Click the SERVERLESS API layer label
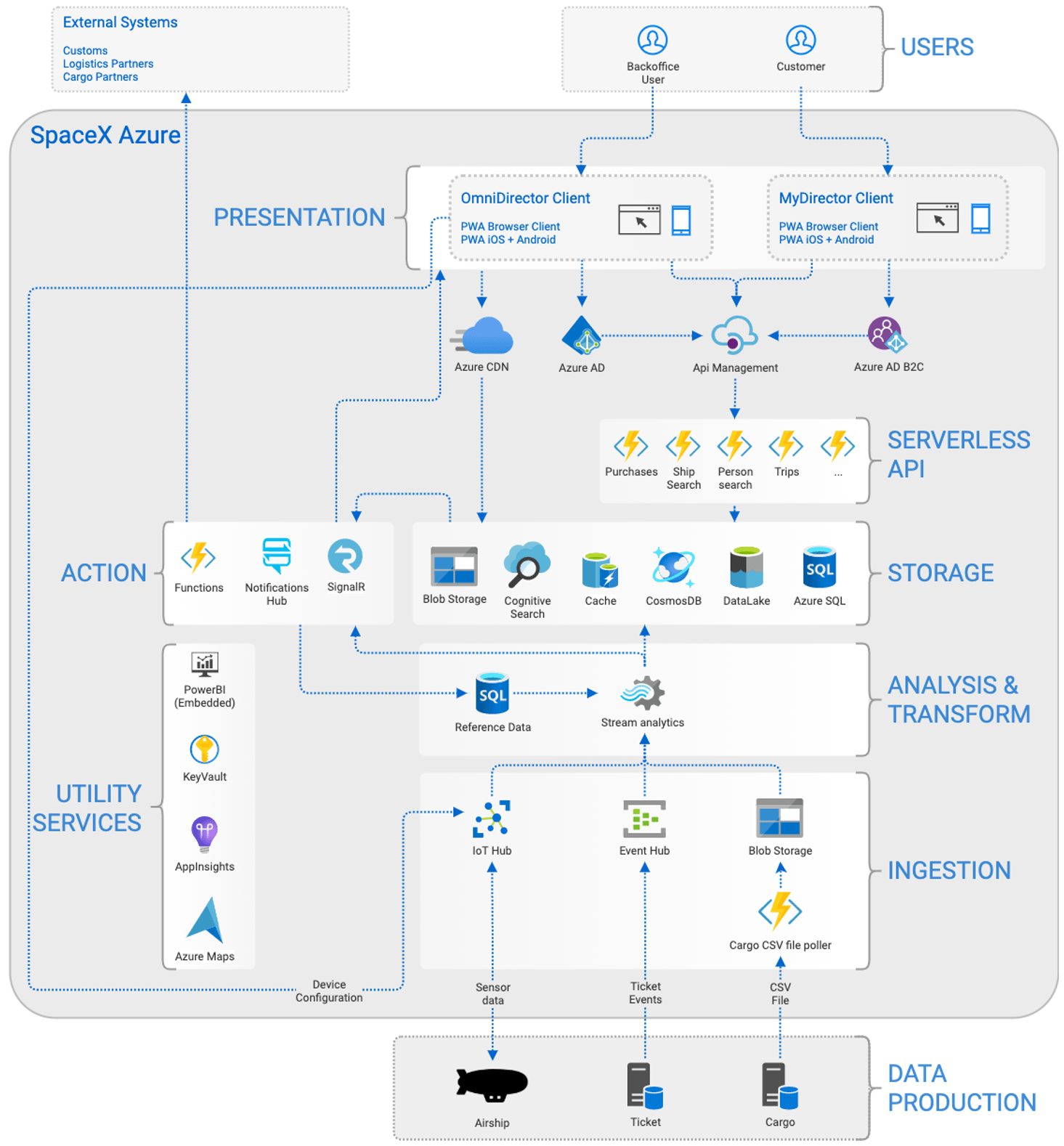The width and height of the screenshot is (1064, 1146). point(959,455)
